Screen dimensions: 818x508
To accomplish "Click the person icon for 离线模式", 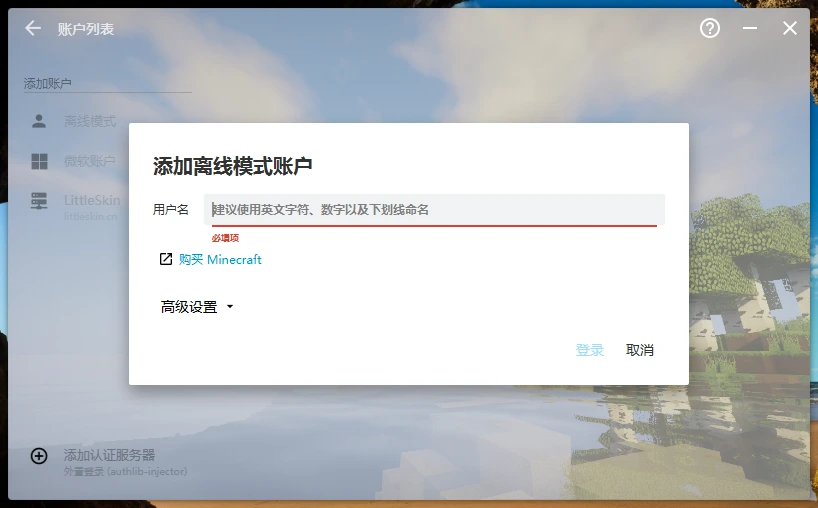I will [39, 121].
